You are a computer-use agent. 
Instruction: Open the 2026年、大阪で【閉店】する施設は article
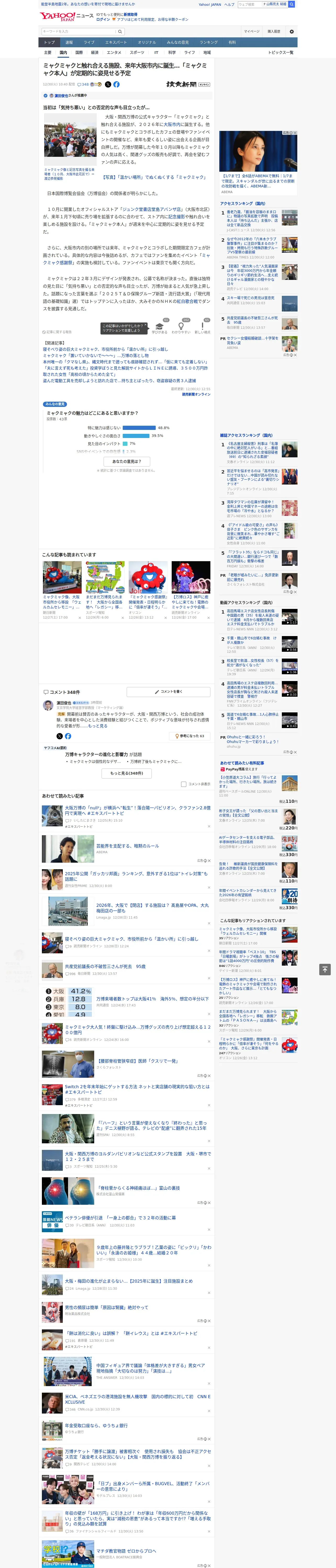(x=153, y=908)
